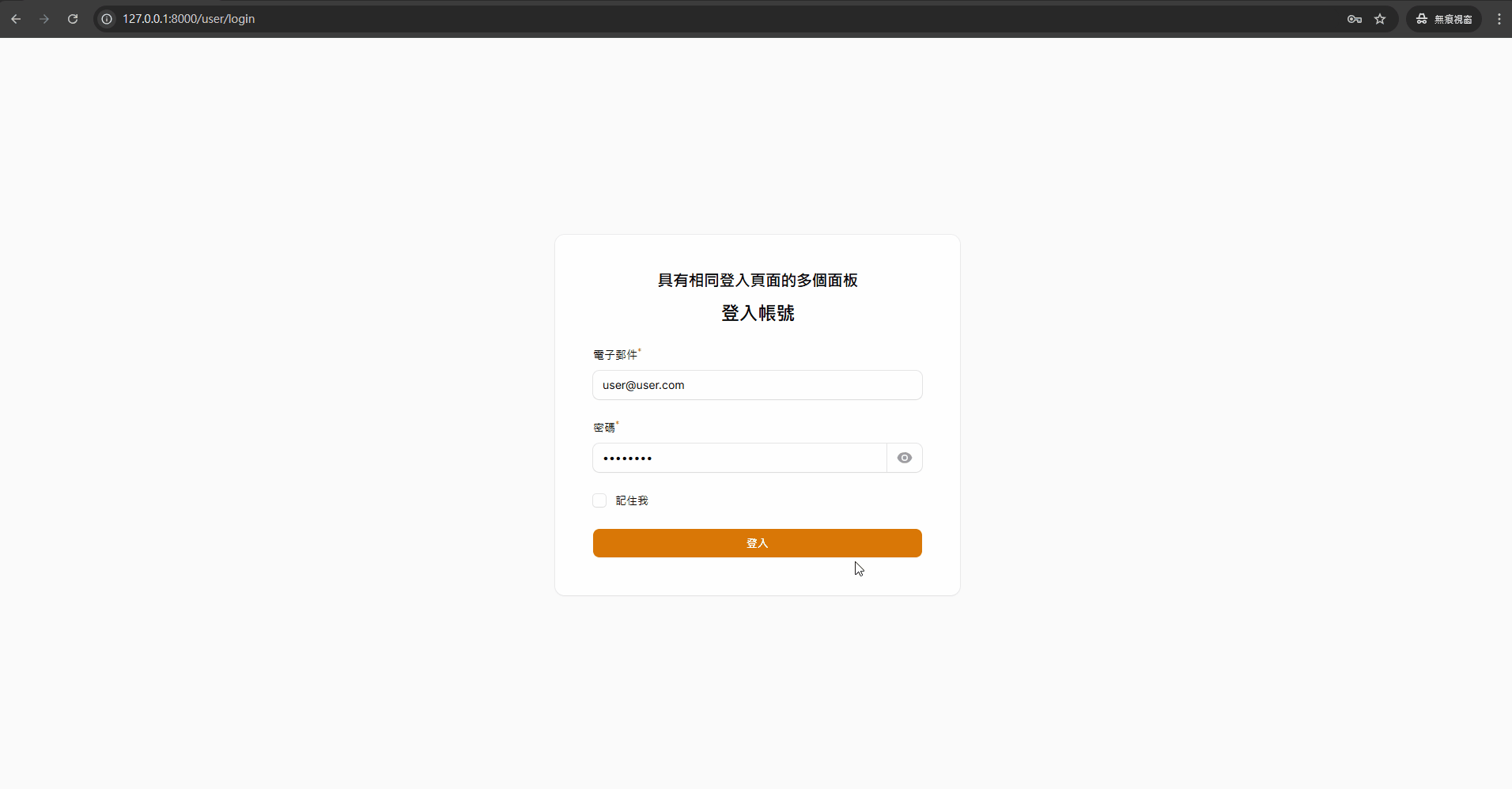1512x789 pixels.
Task: Click the 127.0.0.1:8000/user/login address text
Action: (x=190, y=18)
